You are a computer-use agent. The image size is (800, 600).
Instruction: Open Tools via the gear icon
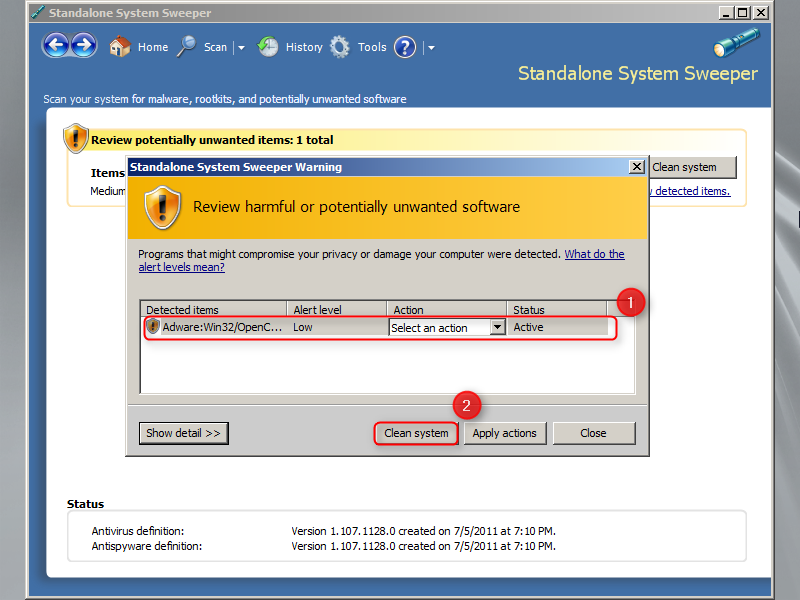pos(340,46)
